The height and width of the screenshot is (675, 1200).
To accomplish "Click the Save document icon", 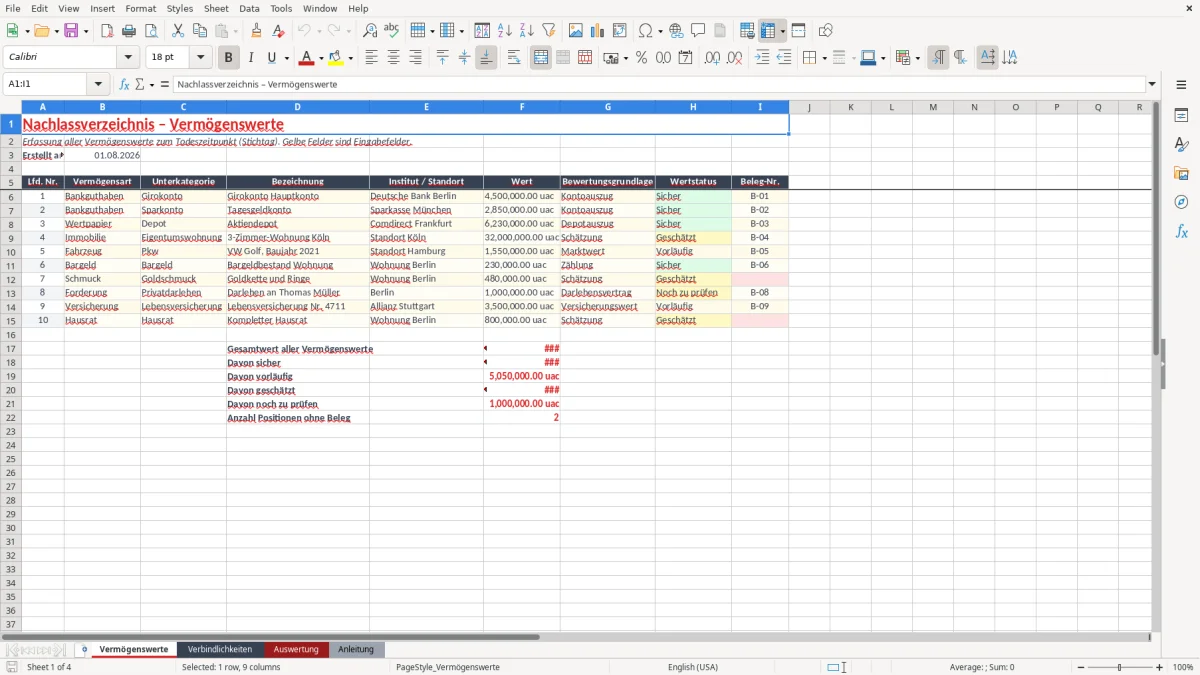I will point(71,31).
